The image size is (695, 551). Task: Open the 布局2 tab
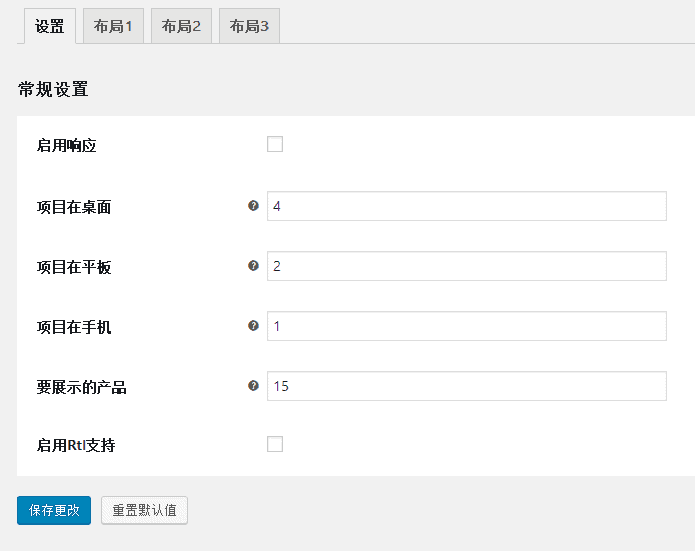(x=181, y=26)
